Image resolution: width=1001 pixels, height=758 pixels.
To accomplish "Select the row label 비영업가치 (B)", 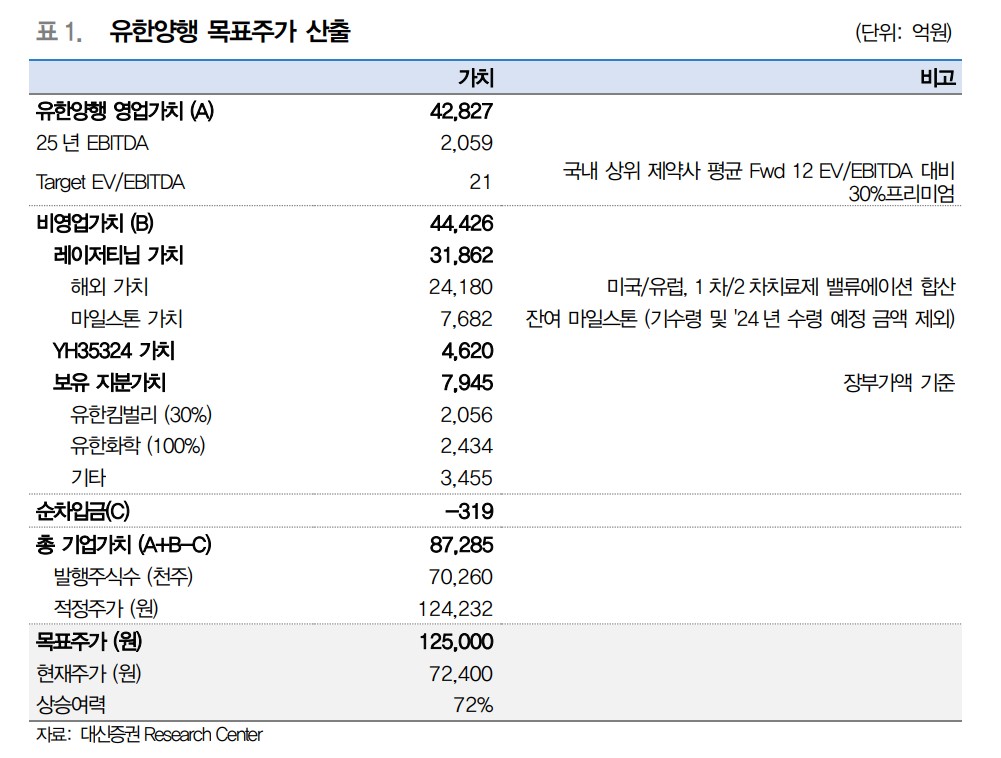I will tap(94, 224).
